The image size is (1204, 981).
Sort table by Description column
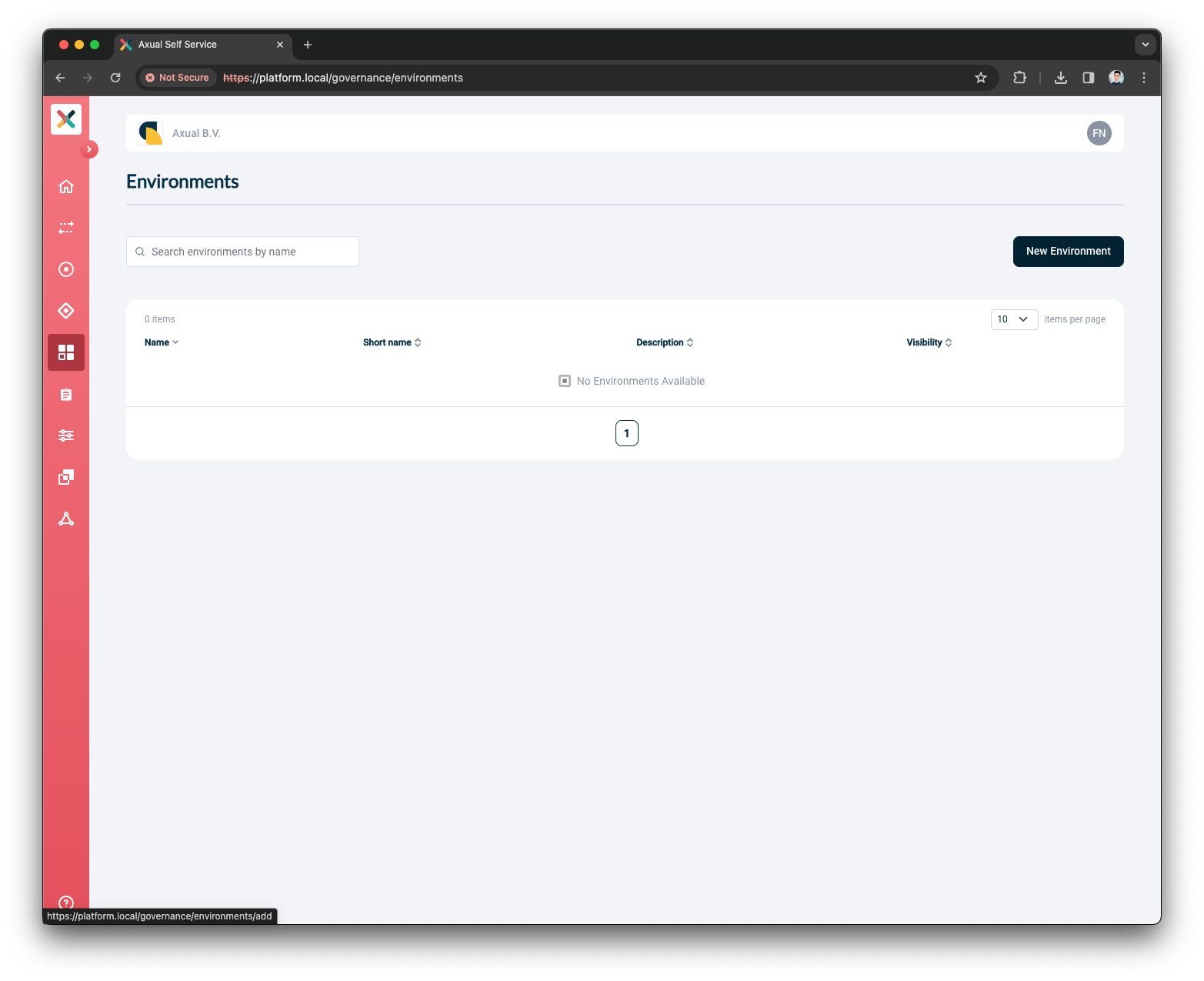[665, 342]
